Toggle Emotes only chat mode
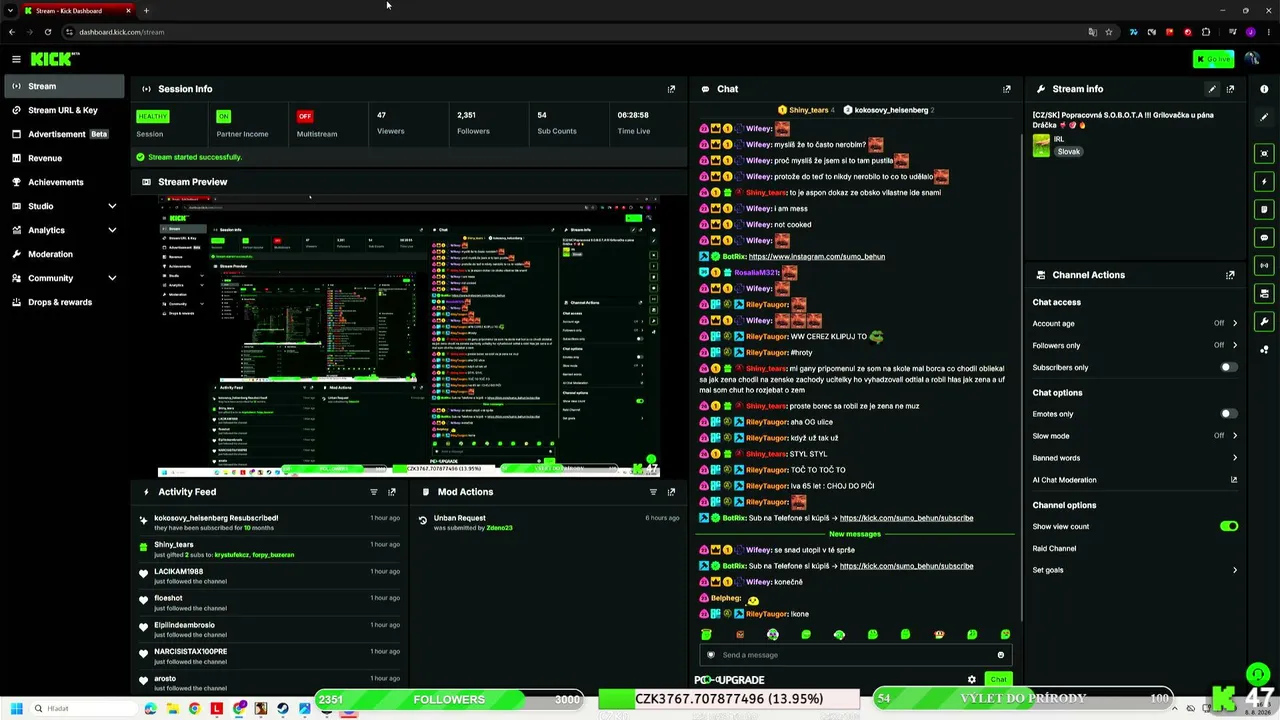 tap(1229, 414)
